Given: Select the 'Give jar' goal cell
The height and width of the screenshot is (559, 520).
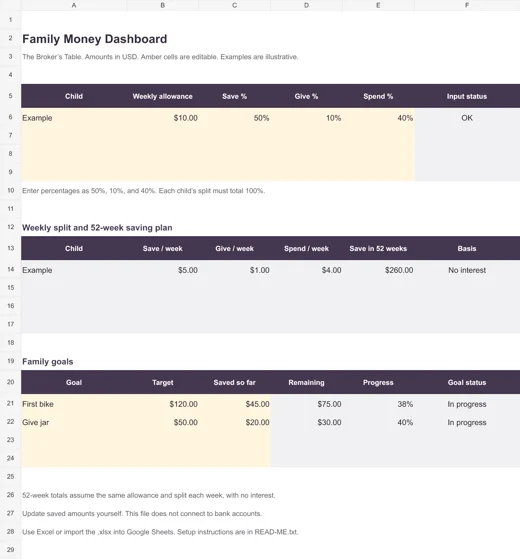Looking at the screenshot, I should tap(74, 422).
